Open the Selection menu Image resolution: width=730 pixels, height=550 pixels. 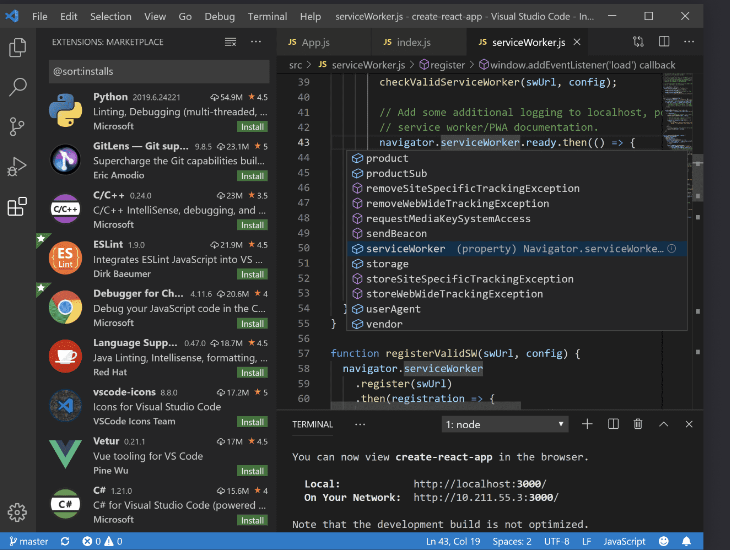pyautogui.click(x=111, y=16)
